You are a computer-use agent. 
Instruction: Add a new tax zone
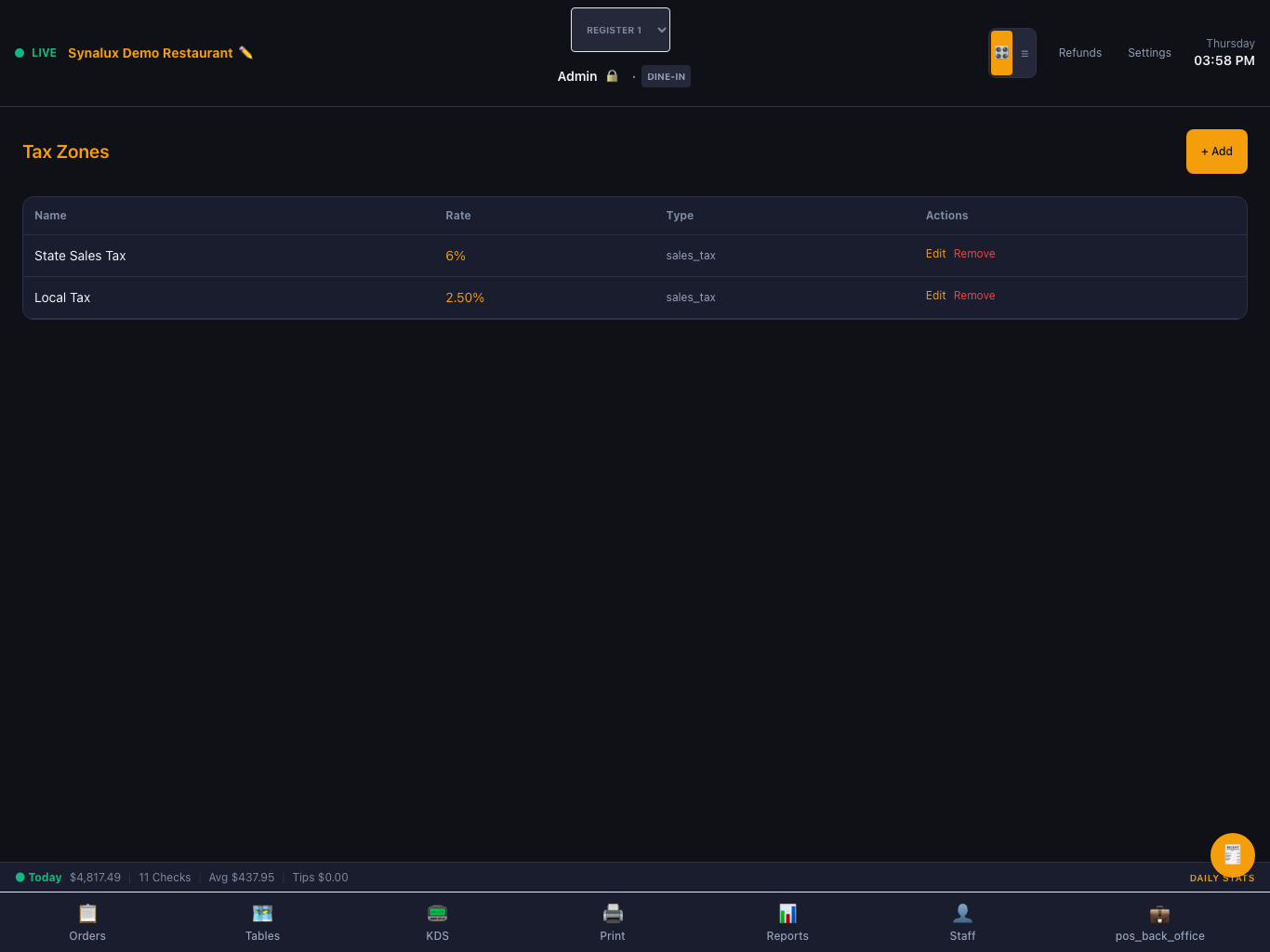(1216, 152)
